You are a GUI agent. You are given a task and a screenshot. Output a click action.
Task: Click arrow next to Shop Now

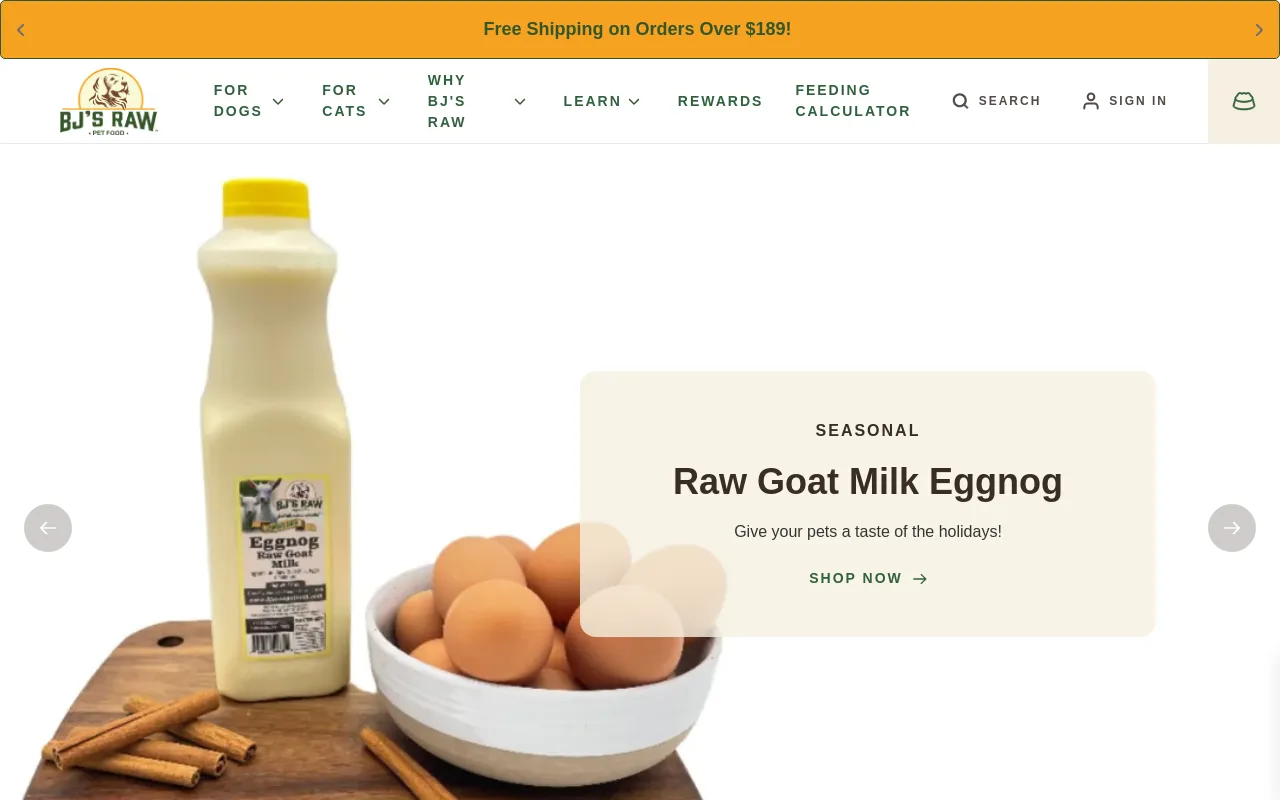point(920,579)
